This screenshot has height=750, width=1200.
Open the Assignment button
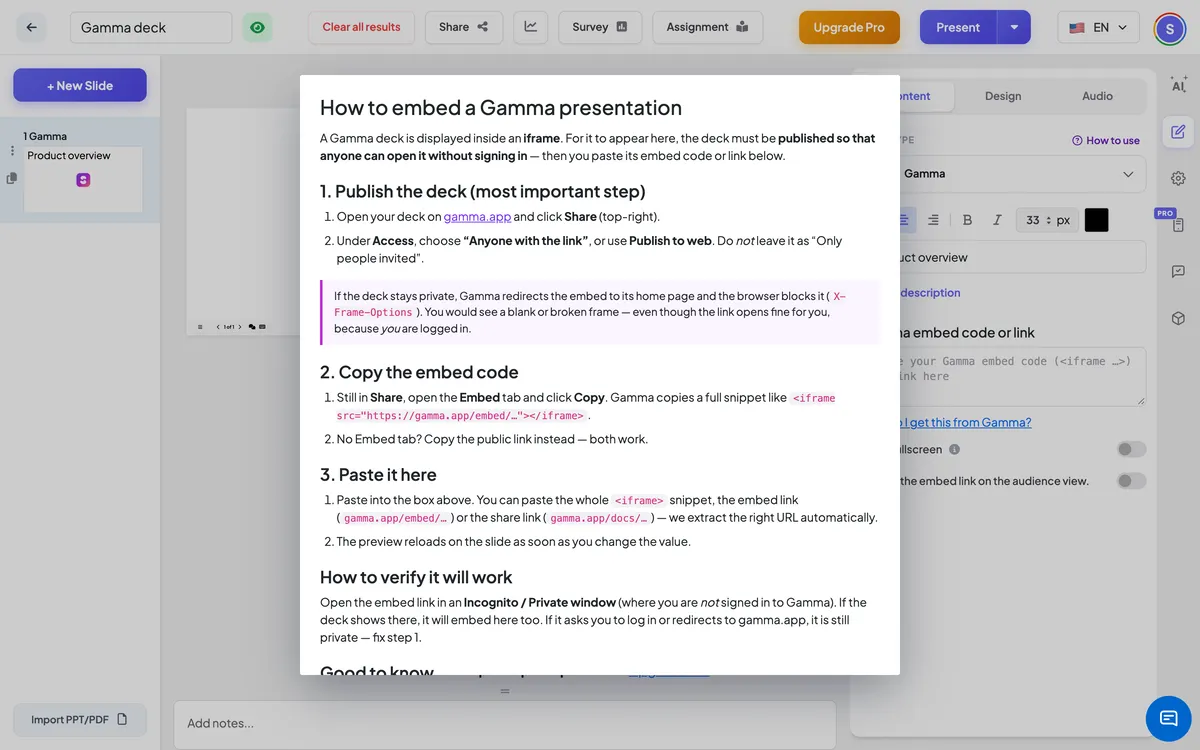pos(707,27)
